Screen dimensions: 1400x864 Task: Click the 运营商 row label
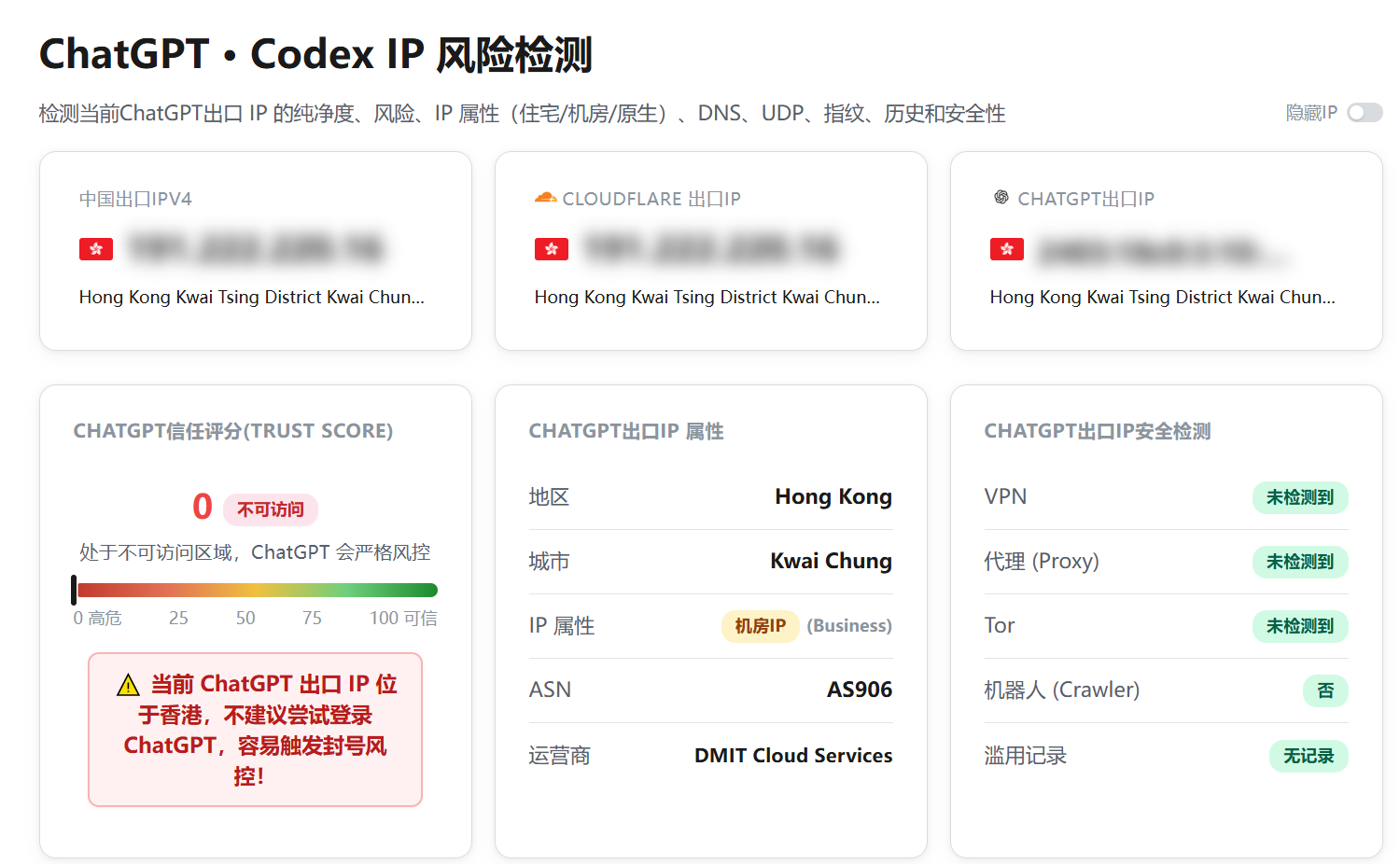point(560,756)
